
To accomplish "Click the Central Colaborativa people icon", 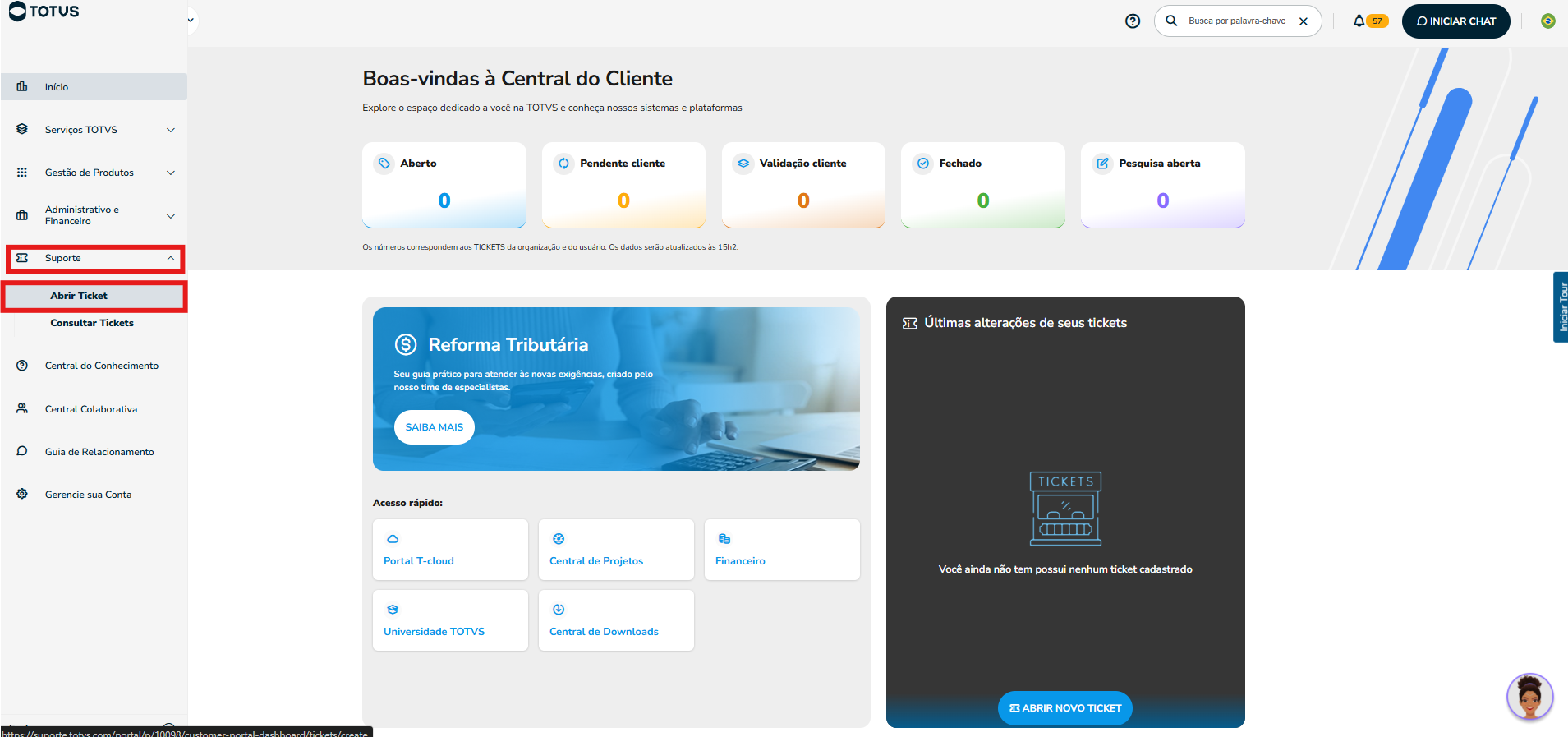I will coord(22,408).
